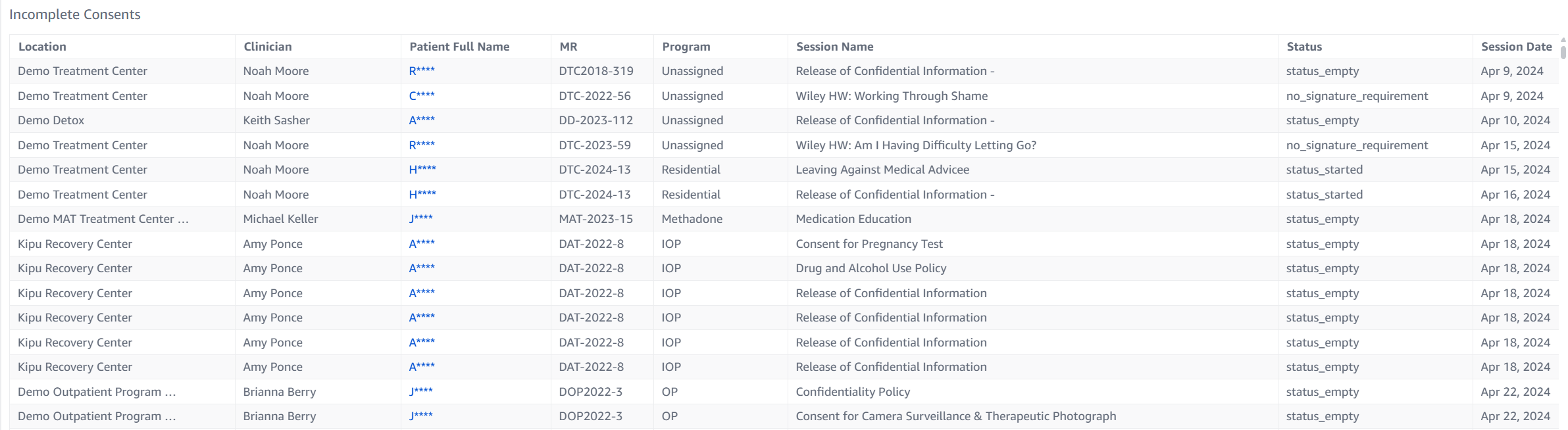Screen dimensions: 1568x430
Task: Click the Session Name column header
Action: [x=834, y=47]
